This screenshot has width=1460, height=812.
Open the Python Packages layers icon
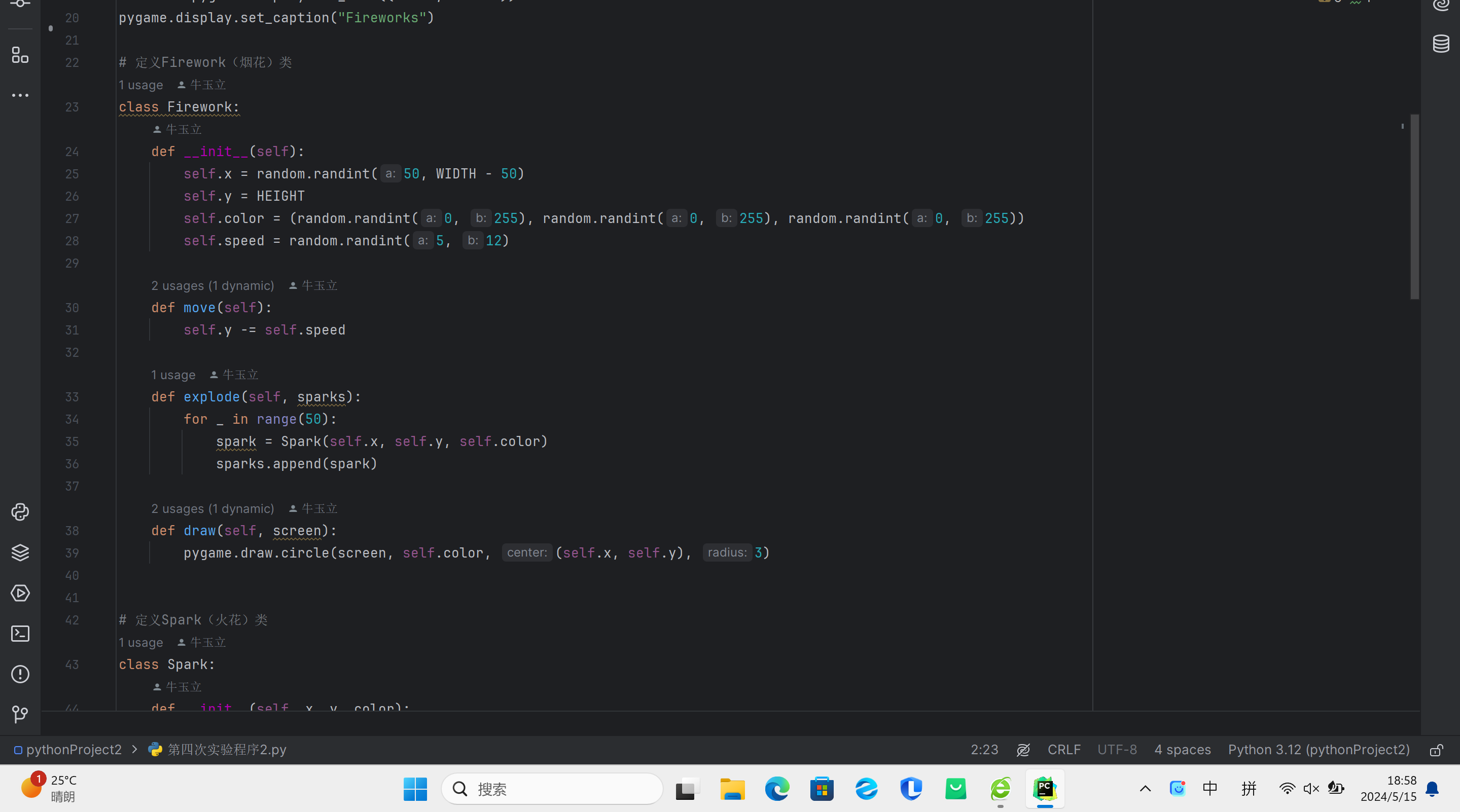tap(20, 552)
